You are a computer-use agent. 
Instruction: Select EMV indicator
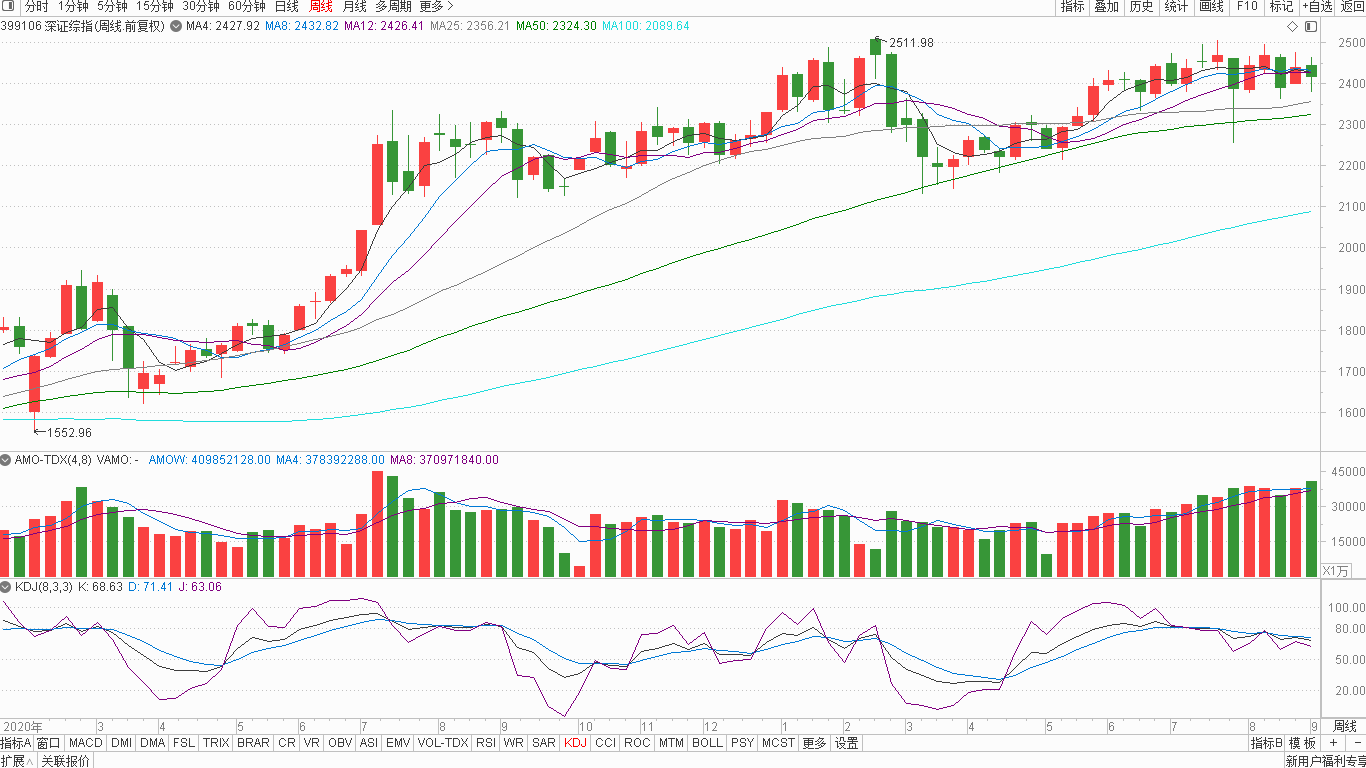click(x=398, y=743)
